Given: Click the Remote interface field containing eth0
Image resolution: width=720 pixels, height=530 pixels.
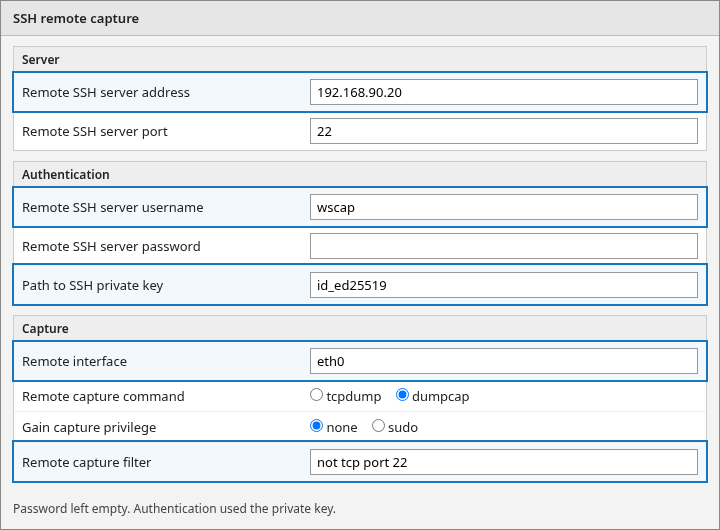Looking at the screenshot, I should click(x=504, y=361).
